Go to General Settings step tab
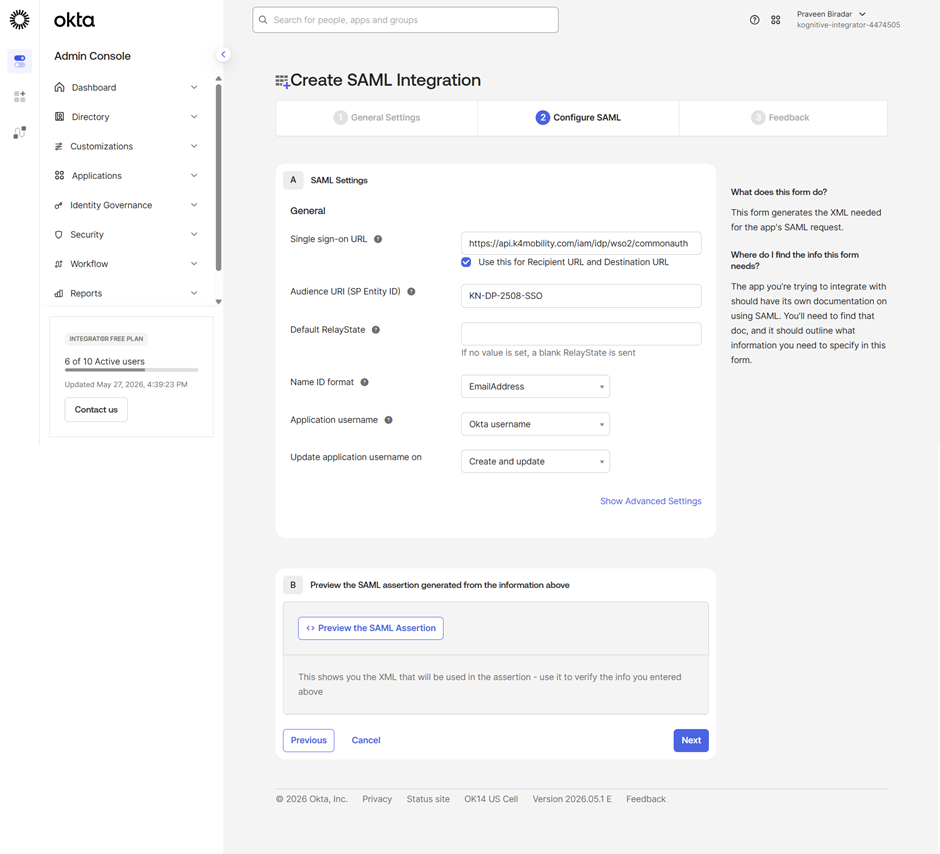This screenshot has width=940, height=854. click(x=376, y=118)
